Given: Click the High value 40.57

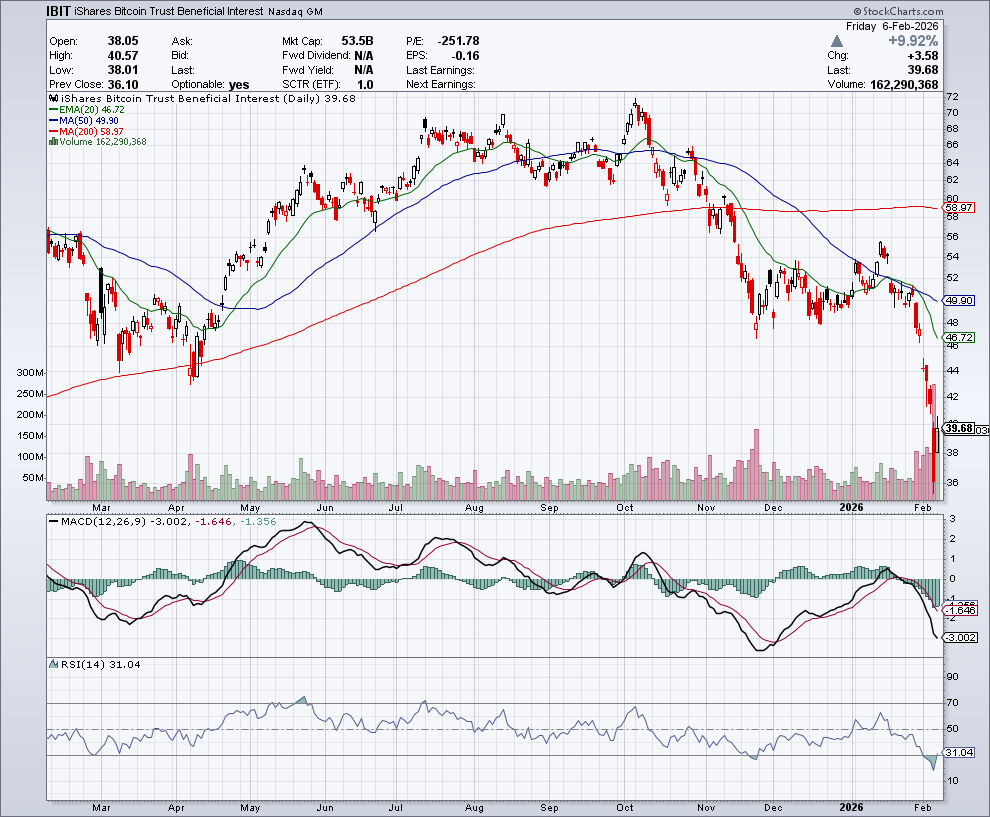Looking at the screenshot, I should pos(122,56).
